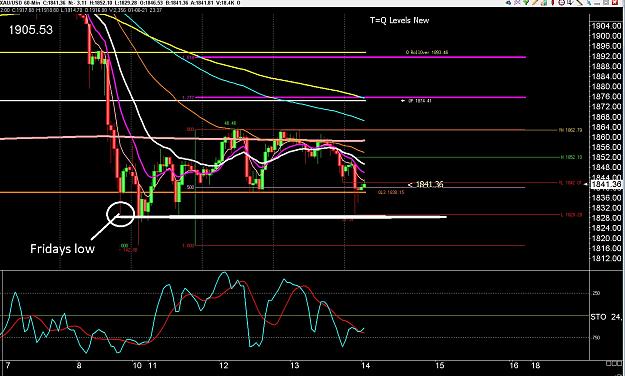Click the bar chart style icon
Screen dimensions: 625x376
544,2
